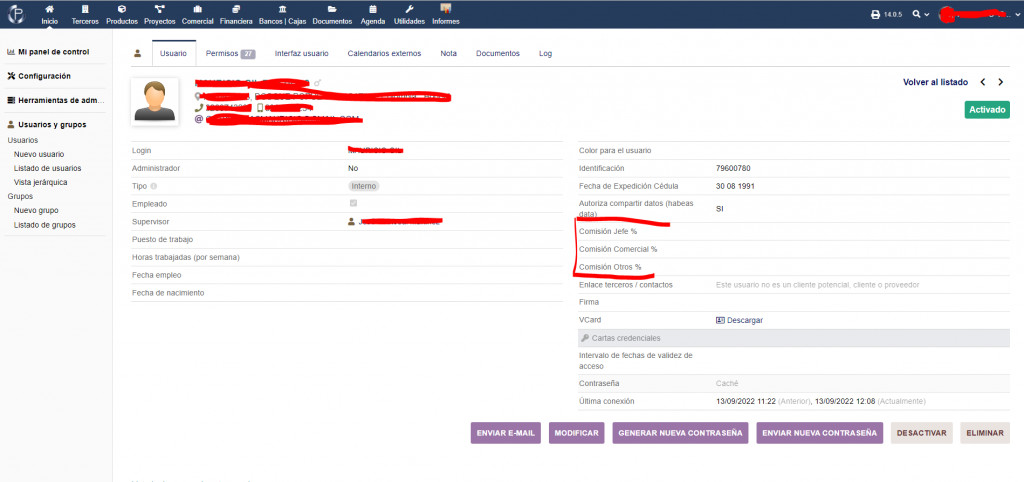
Task: Click Listado de usuarios in sidebar
Action: click(48, 168)
